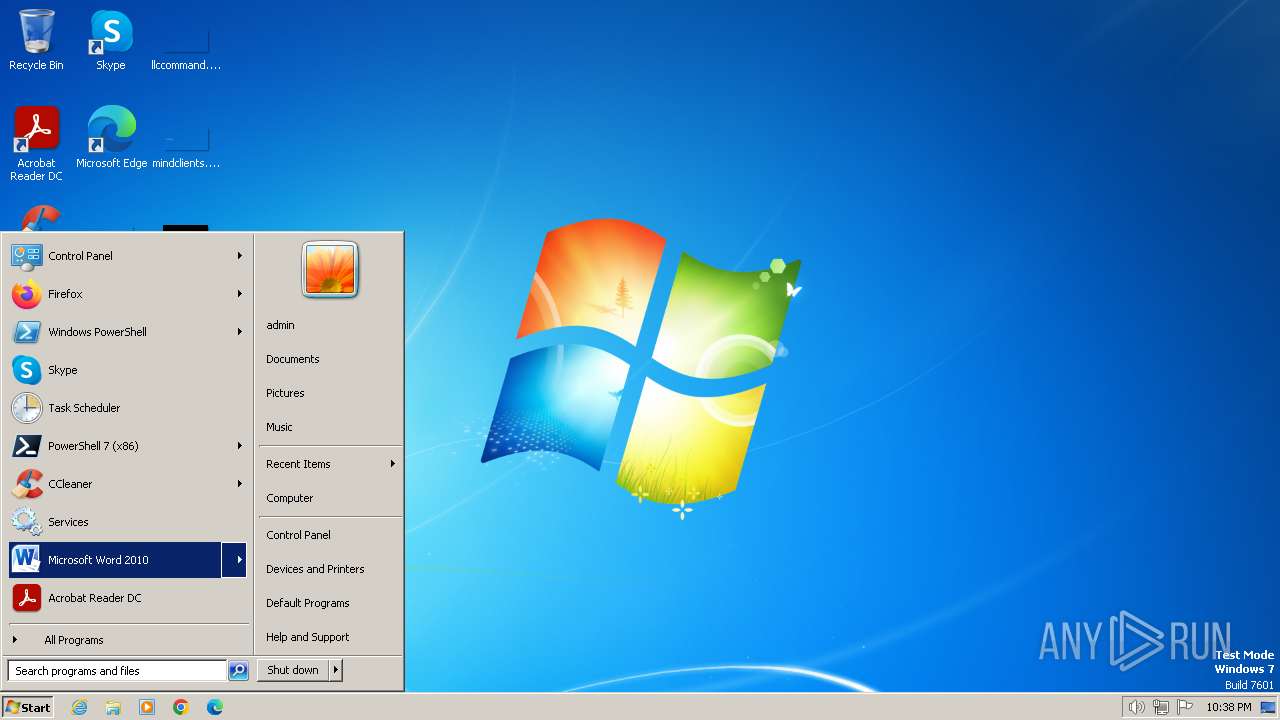This screenshot has width=1280, height=720.
Task: Expand Recent Items submenu arrow
Action: click(393, 464)
